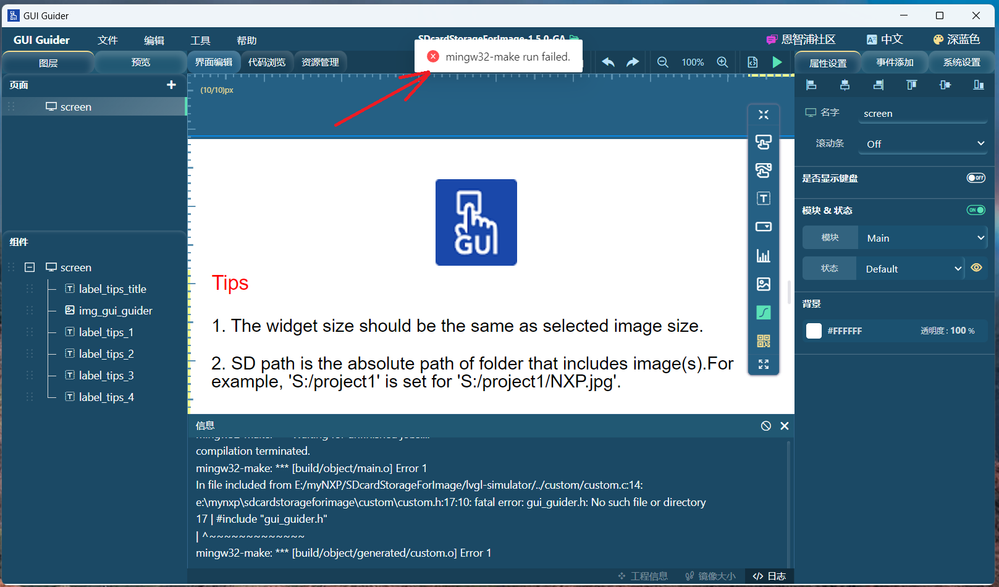This screenshot has width=999, height=587.
Task: Align widgets to vertical center
Action: tap(945, 85)
